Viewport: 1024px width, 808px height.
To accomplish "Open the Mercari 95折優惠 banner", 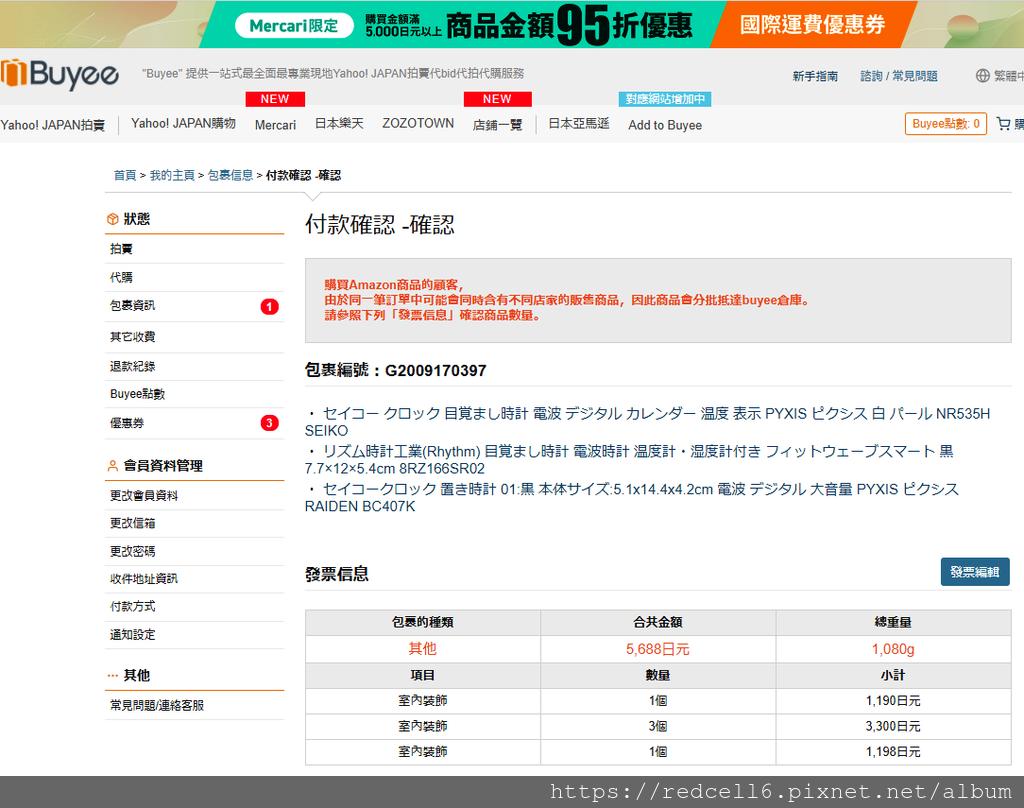I will click(x=464, y=25).
